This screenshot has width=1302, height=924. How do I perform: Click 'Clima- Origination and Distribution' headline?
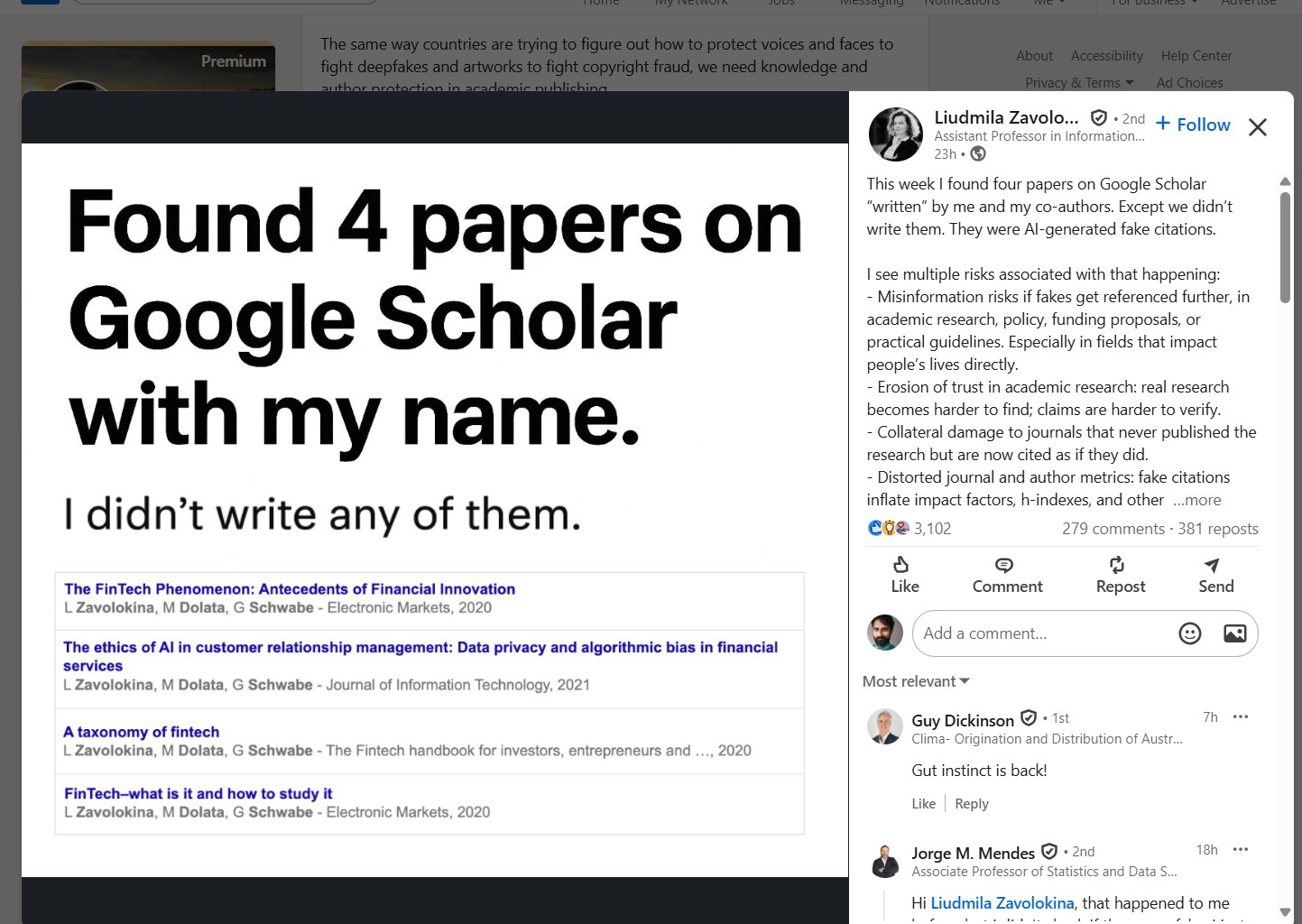tap(1047, 739)
